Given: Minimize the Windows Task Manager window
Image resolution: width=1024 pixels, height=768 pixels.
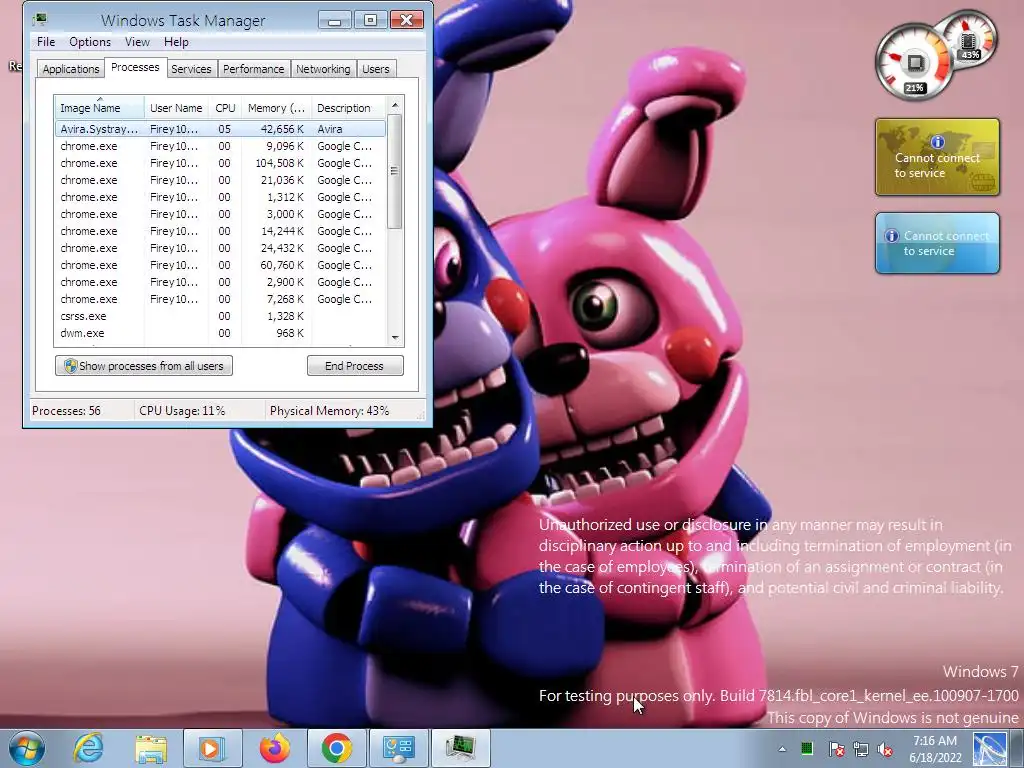Looking at the screenshot, I should 335,20.
